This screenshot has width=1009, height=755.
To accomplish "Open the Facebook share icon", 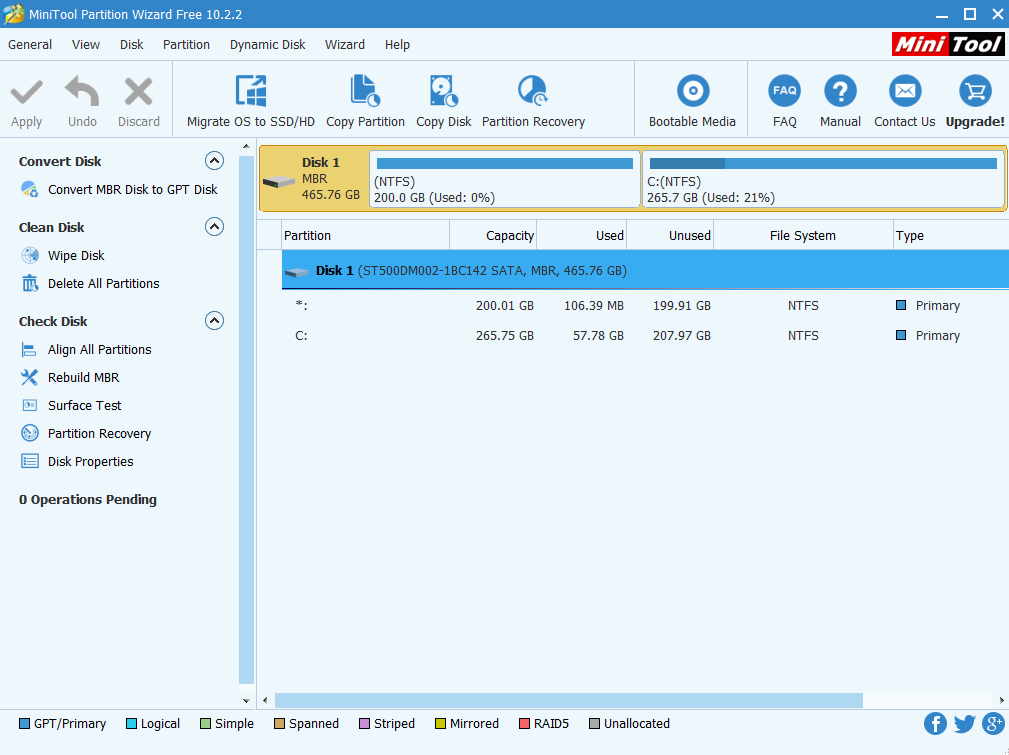I will [935, 723].
